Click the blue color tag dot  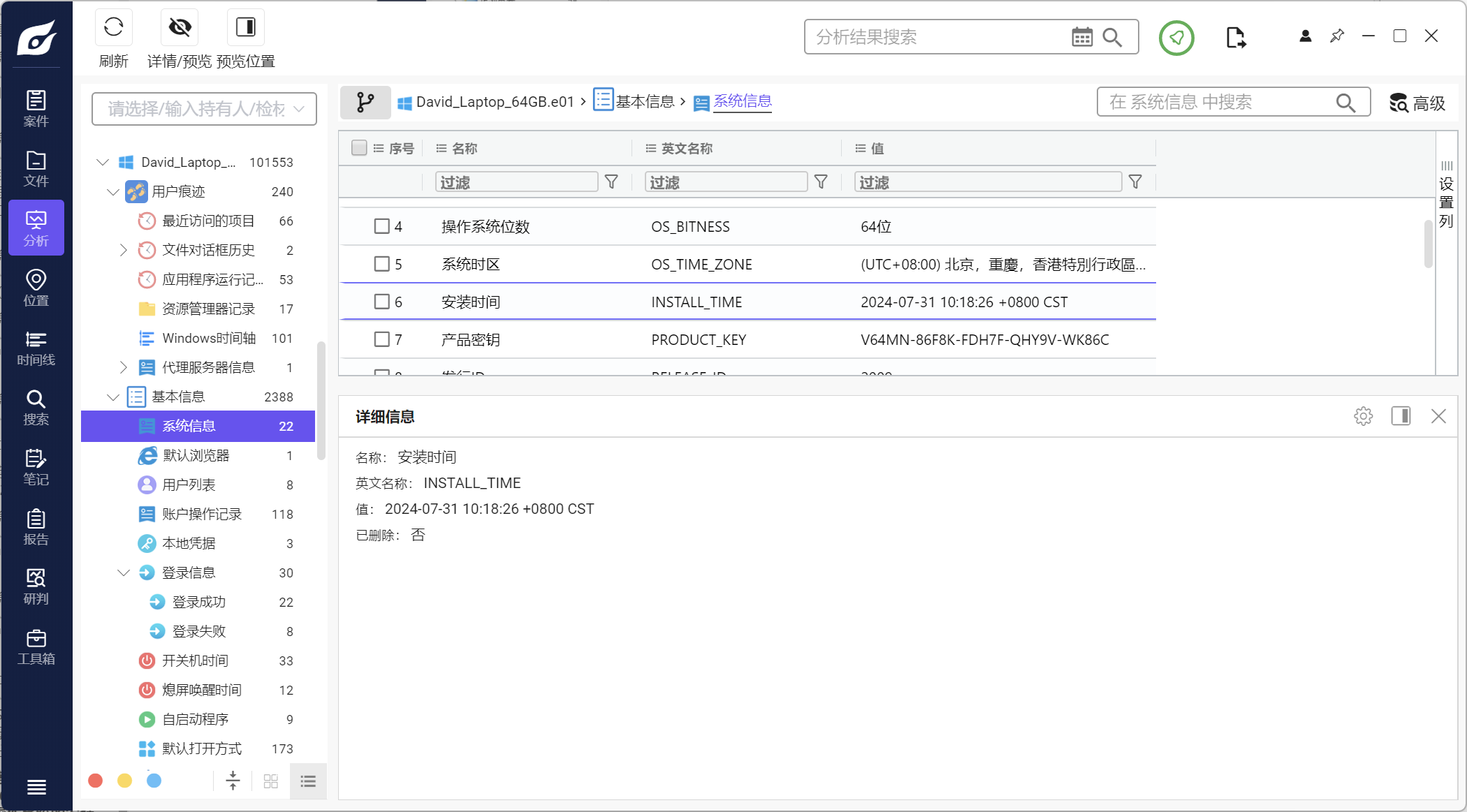154,781
